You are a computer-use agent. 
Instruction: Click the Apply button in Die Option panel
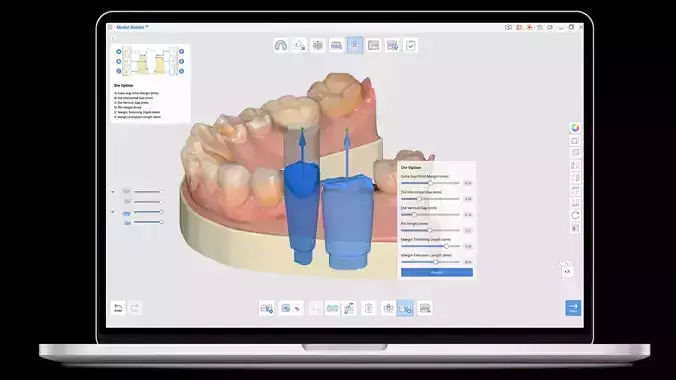pyautogui.click(x=437, y=272)
